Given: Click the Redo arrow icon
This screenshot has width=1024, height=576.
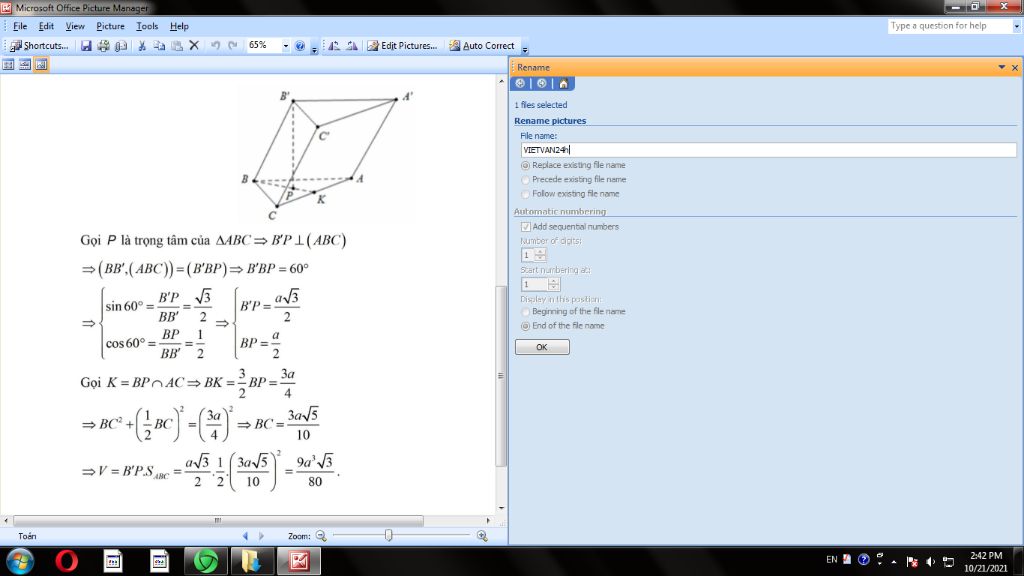Looking at the screenshot, I should [232, 46].
